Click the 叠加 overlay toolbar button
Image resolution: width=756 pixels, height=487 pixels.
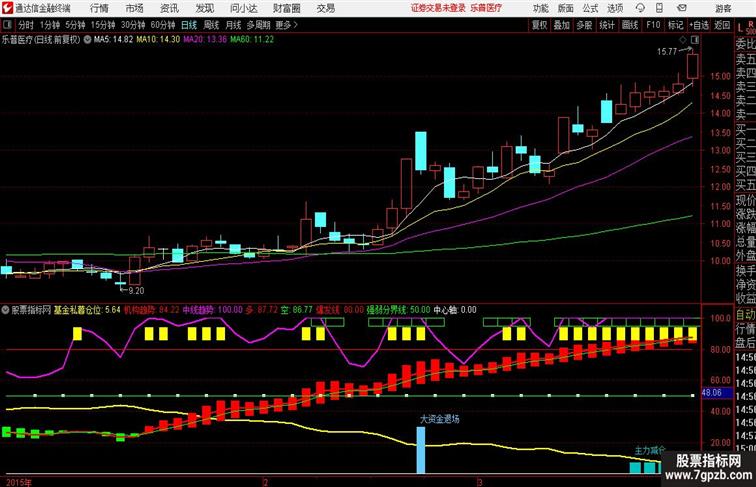(x=562, y=25)
